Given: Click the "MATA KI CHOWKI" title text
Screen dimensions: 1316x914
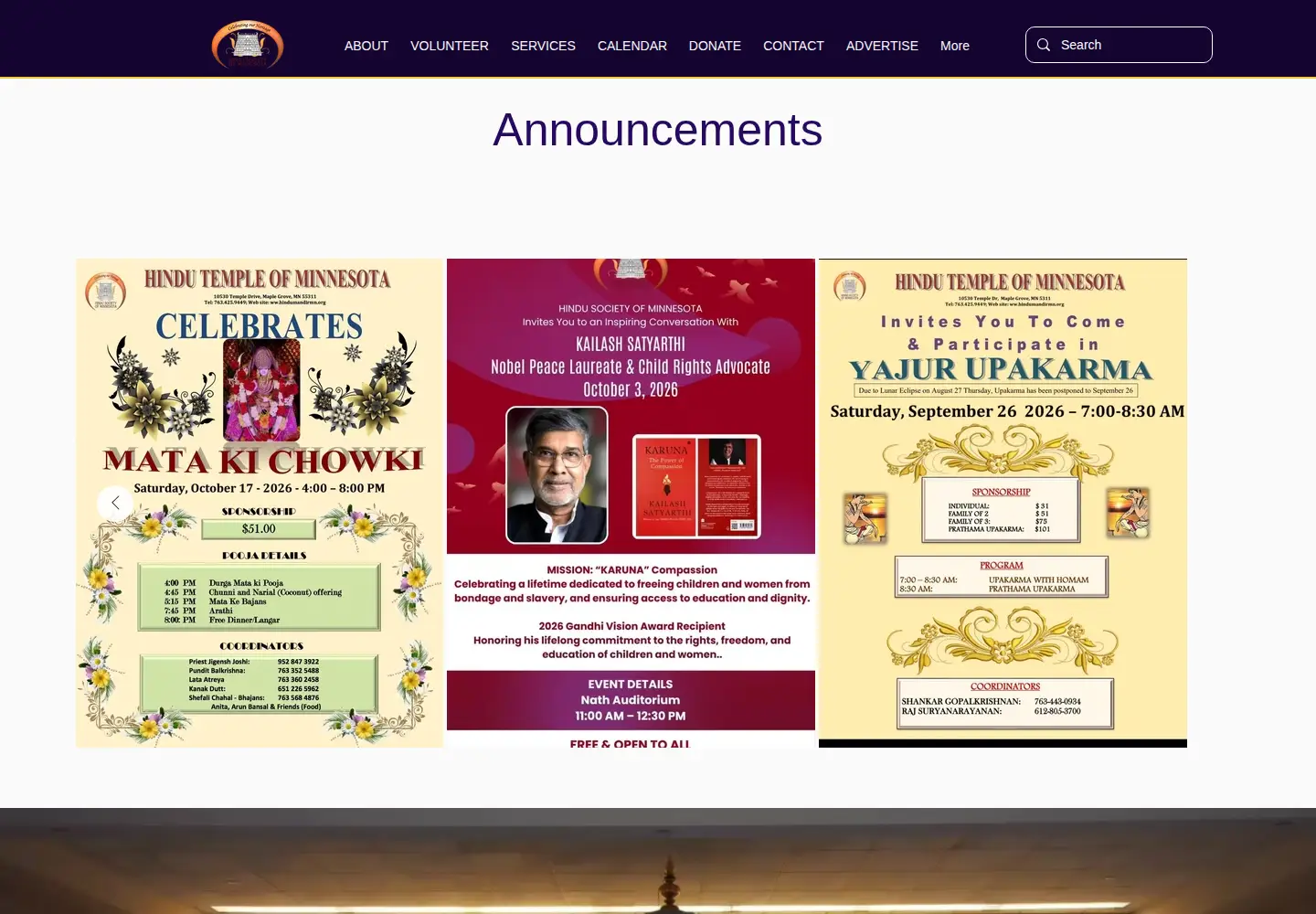Looking at the screenshot, I should [x=263, y=460].
